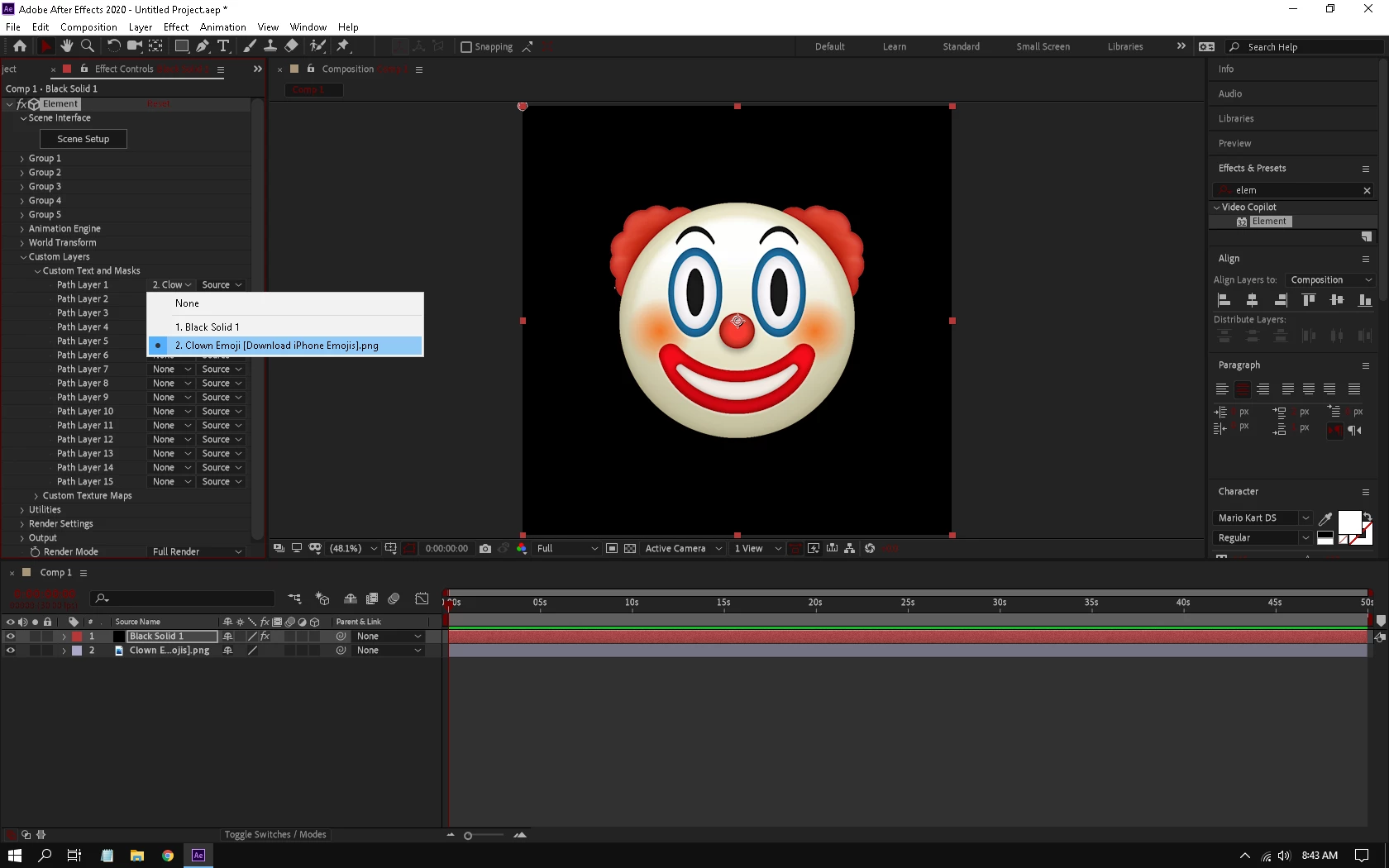Click the white fill color swatch

[x=1349, y=522]
